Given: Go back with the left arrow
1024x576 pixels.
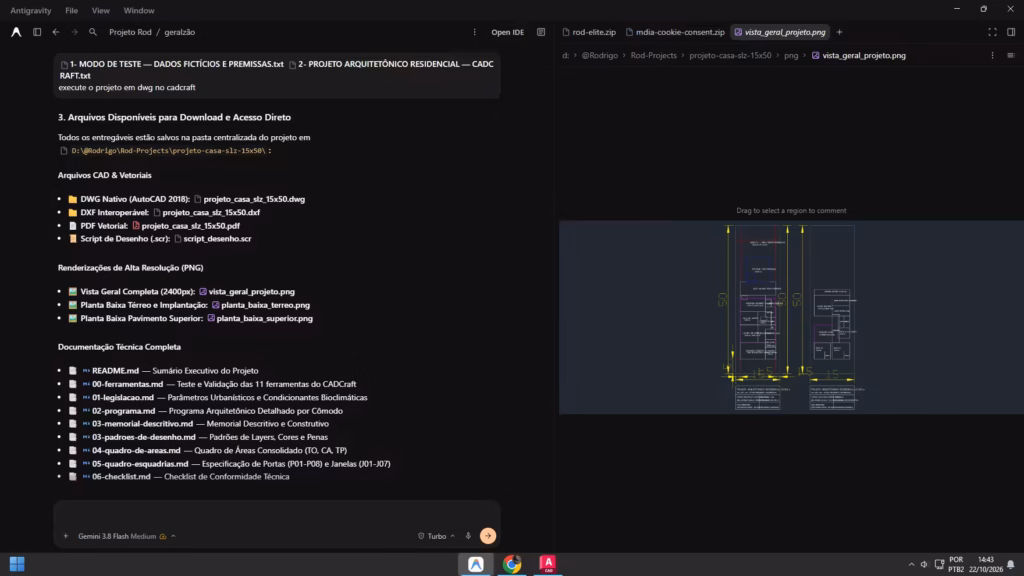Looking at the screenshot, I should click(56, 32).
